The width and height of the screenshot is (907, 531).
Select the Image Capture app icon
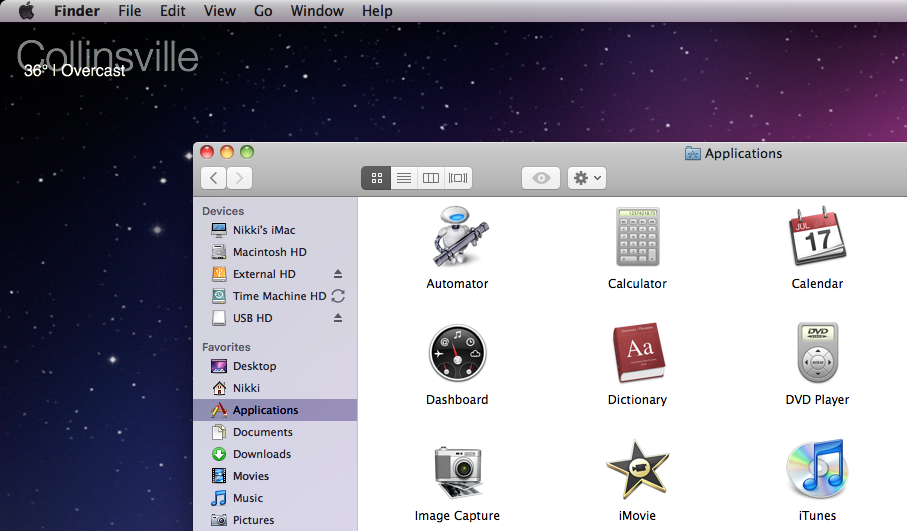click(x=458, y=471)
